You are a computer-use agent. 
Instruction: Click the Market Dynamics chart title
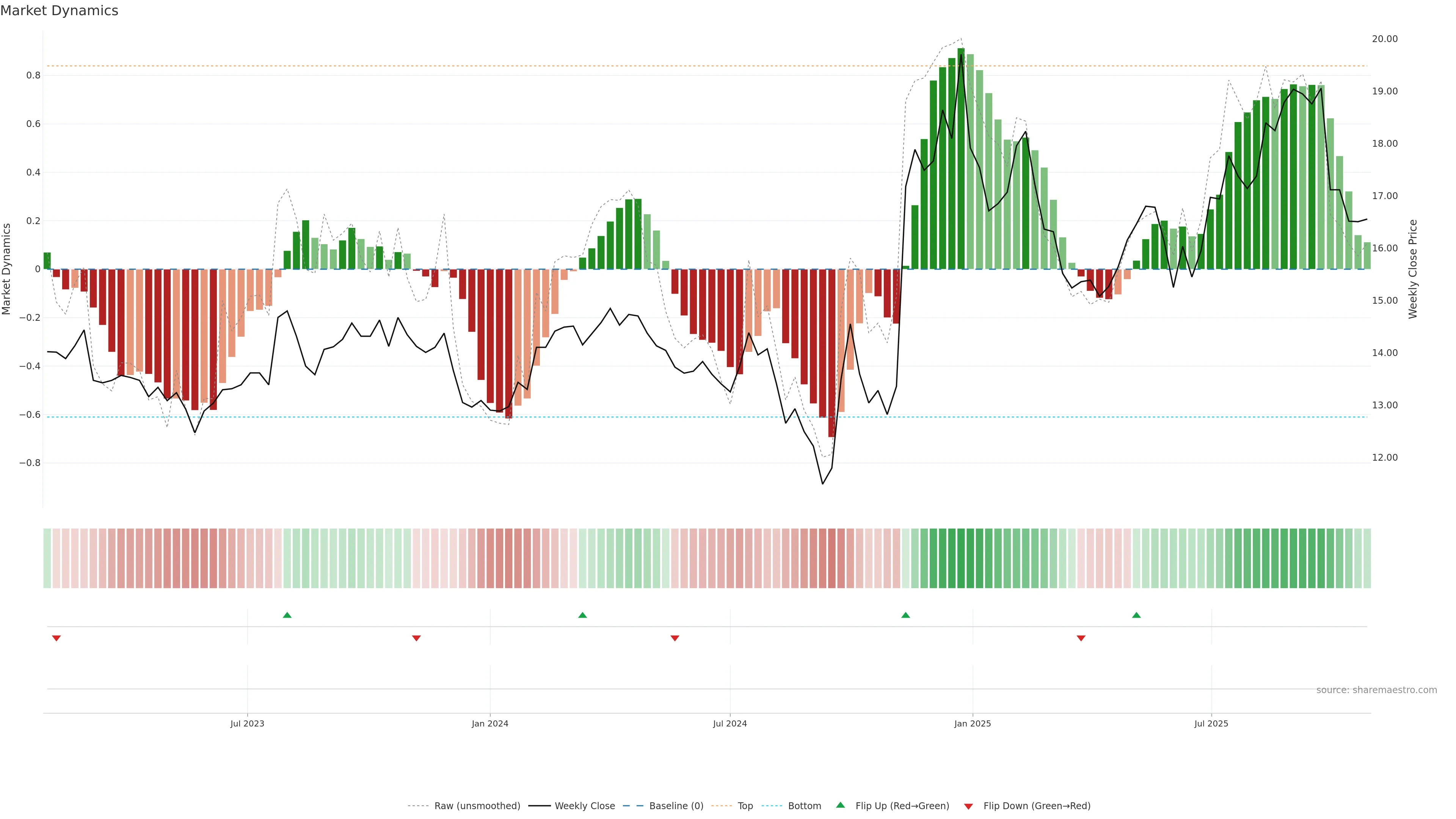click(60, 11)
